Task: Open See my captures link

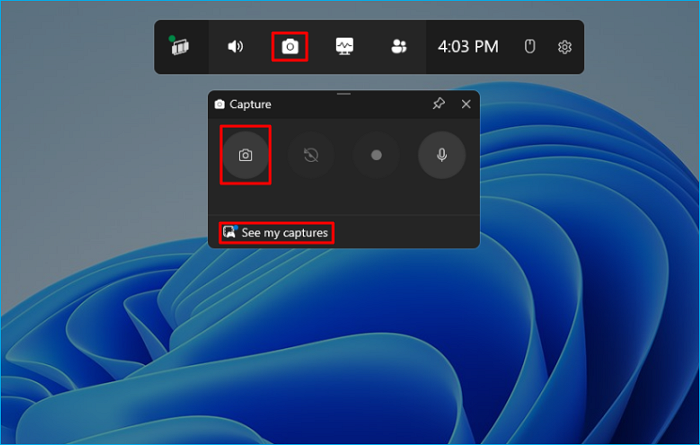Action: [284, 233]
